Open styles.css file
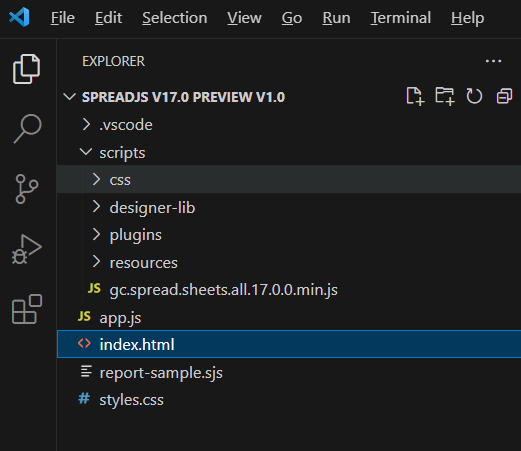 point(289,400)
